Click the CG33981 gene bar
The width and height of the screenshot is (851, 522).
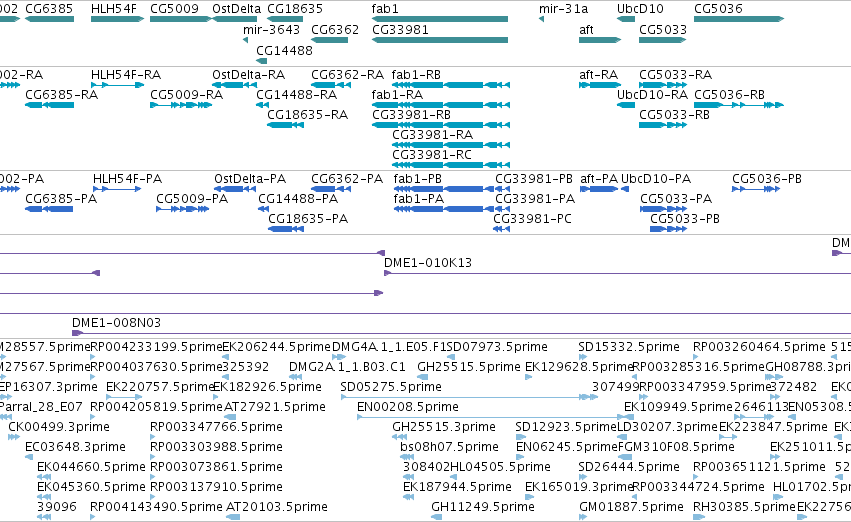click(440, 40)
